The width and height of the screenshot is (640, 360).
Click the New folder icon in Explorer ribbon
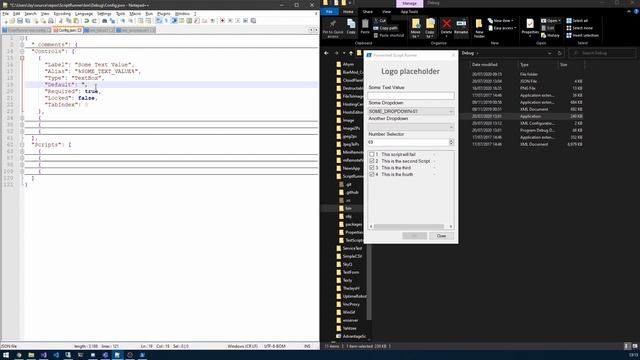(x=479, y=28)
